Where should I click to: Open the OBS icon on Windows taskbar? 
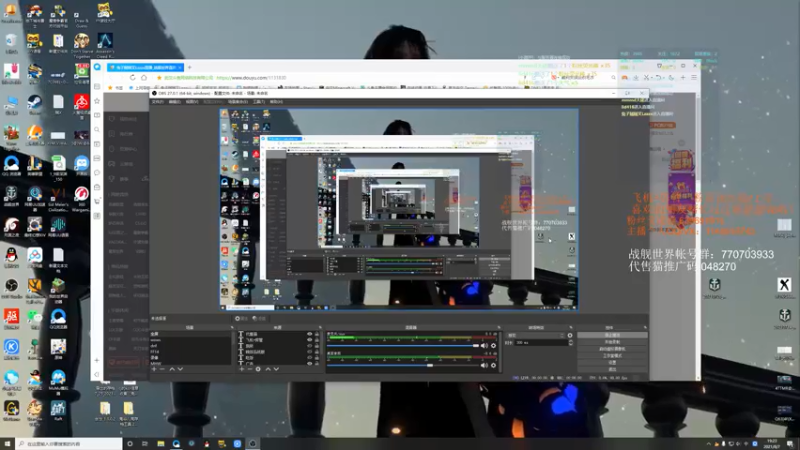tap(252, 443)
